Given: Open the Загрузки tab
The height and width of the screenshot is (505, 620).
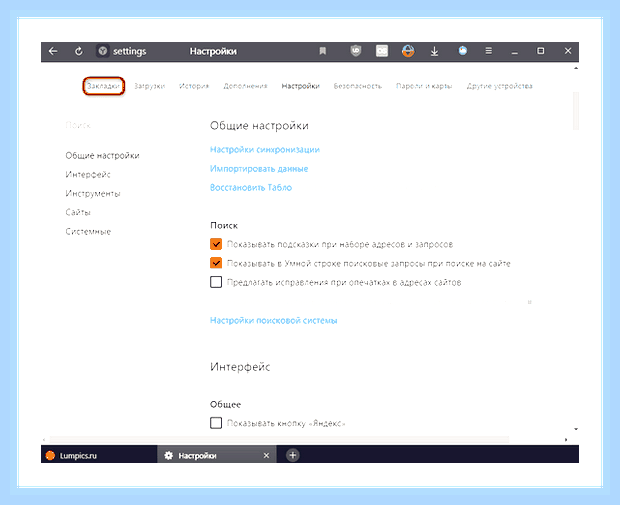Looking at the screenshot, I should (149, 86).
